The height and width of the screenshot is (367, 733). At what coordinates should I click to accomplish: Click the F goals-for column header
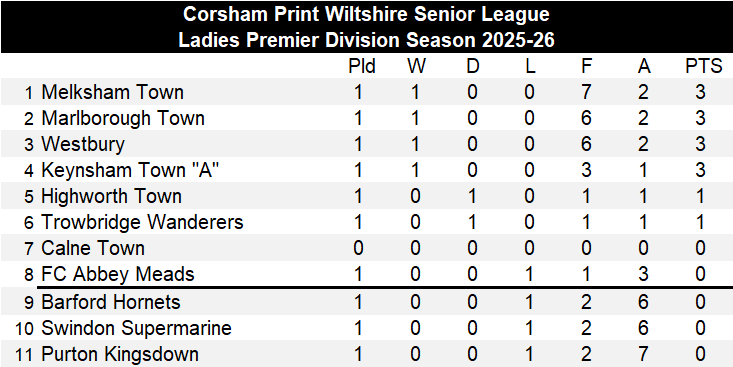(x=587, y=67)
